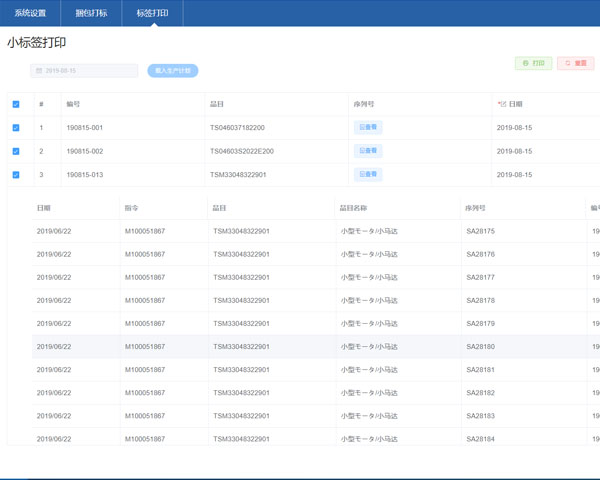Select the 标签打印 tab
The image size is (600, 480).
tap(152, 14)
